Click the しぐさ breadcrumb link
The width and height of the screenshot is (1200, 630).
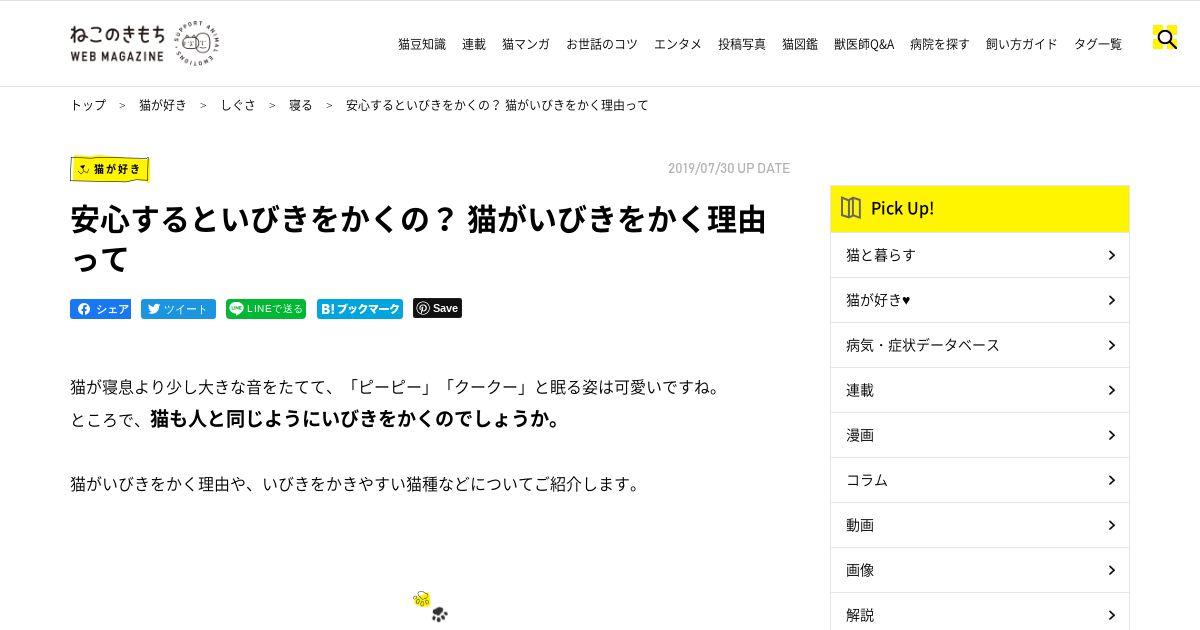click(238, 105)
